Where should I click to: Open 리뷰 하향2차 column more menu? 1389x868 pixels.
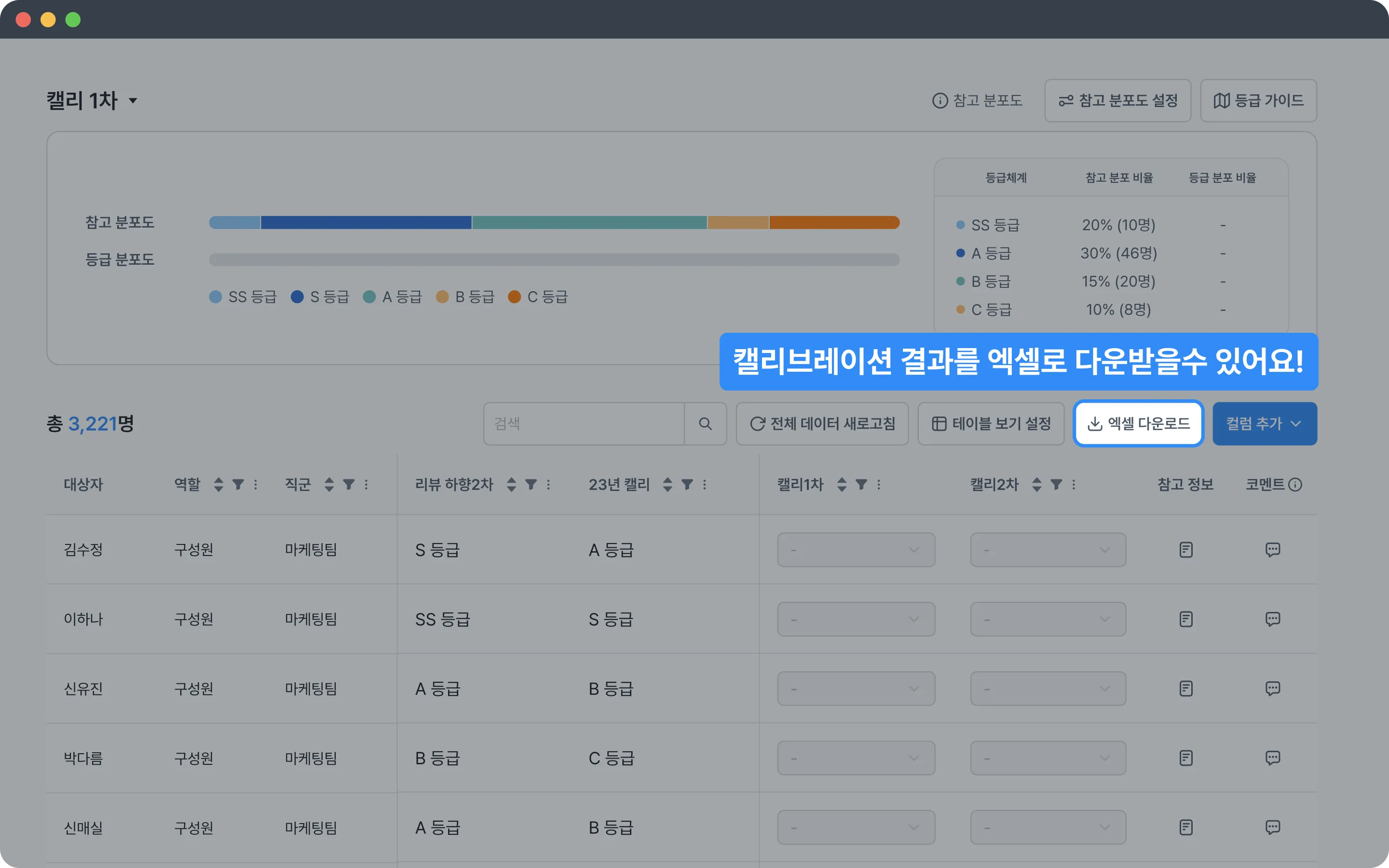pos(549,485)
